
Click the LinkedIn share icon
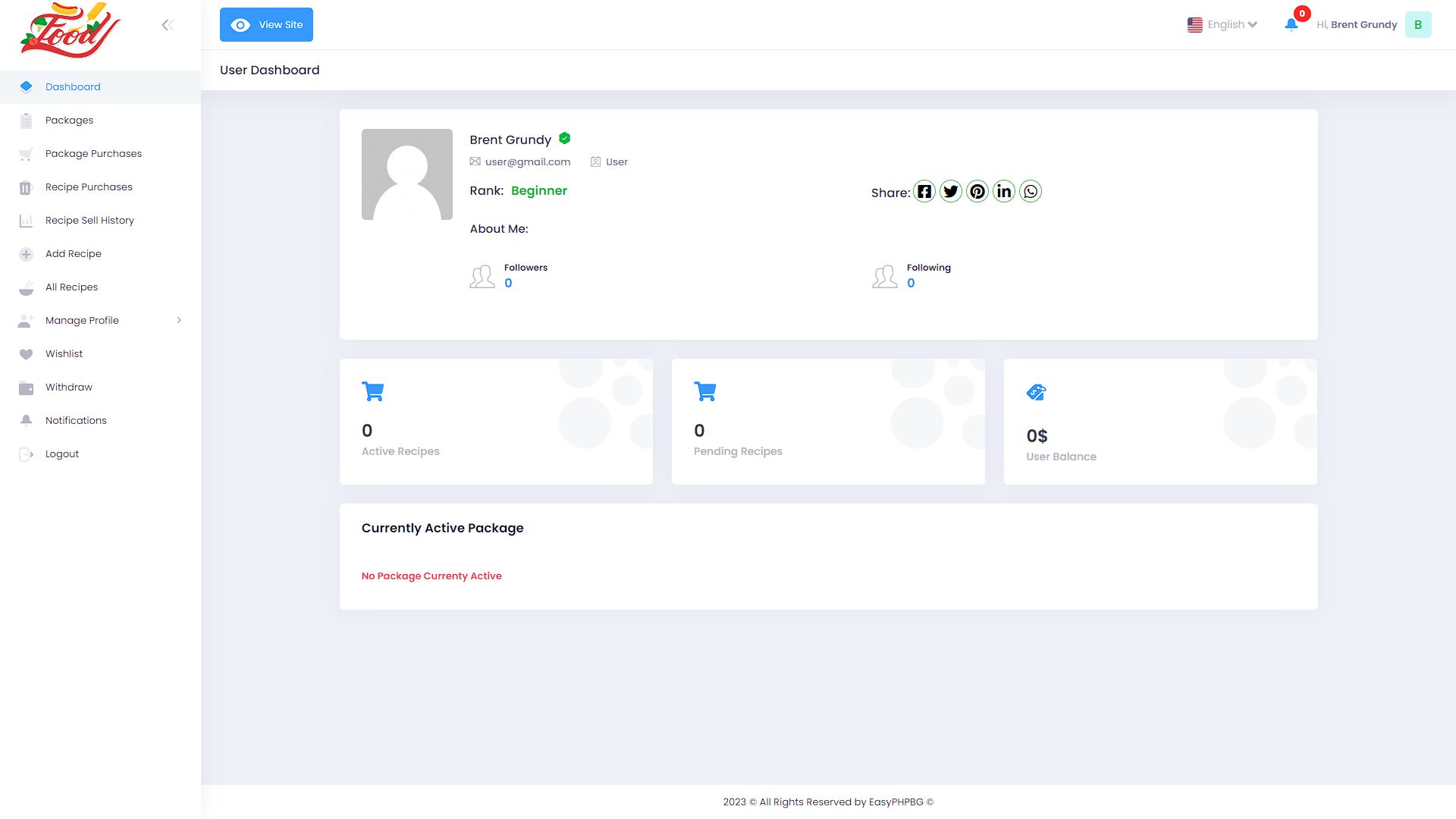(x=1004, y=191)
